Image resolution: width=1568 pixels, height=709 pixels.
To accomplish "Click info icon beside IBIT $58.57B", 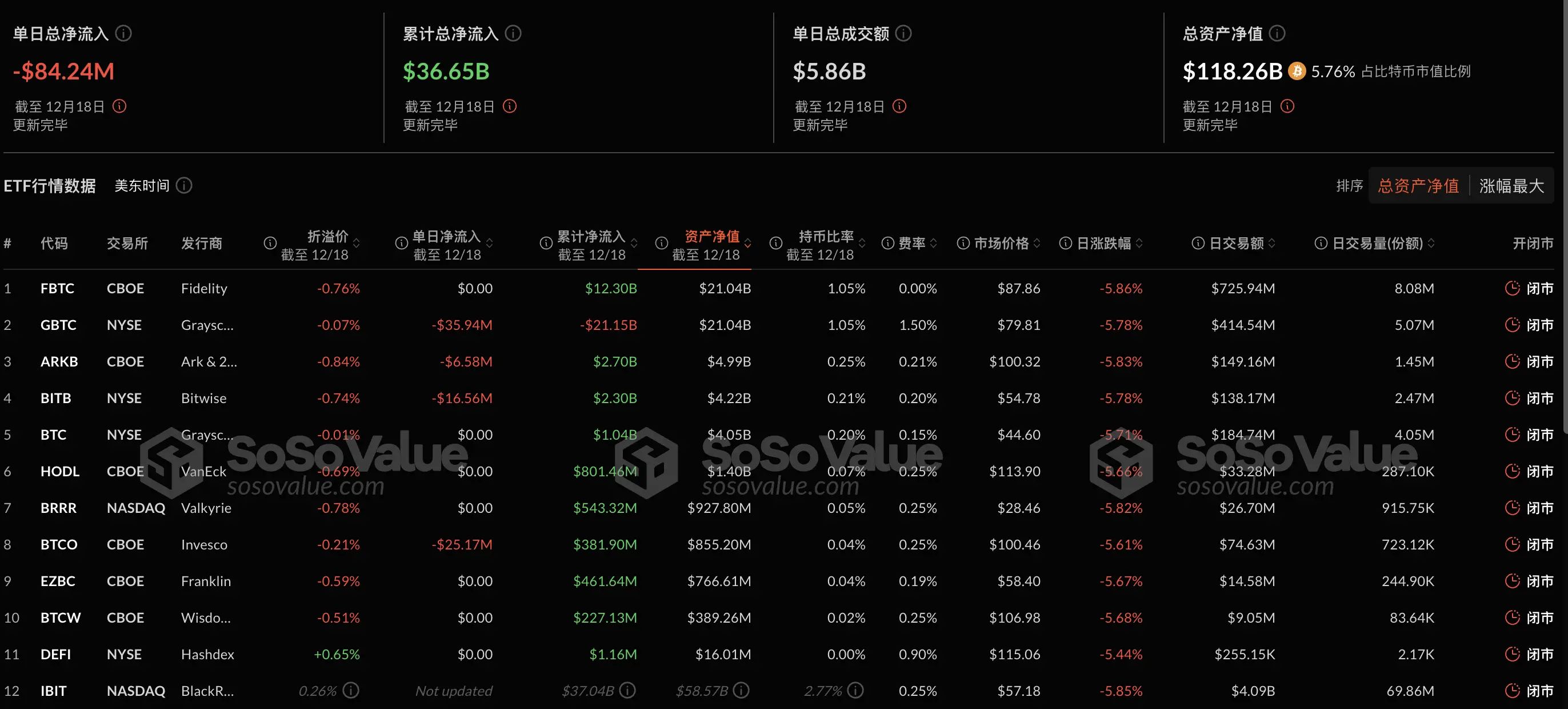I will [741, 690].
